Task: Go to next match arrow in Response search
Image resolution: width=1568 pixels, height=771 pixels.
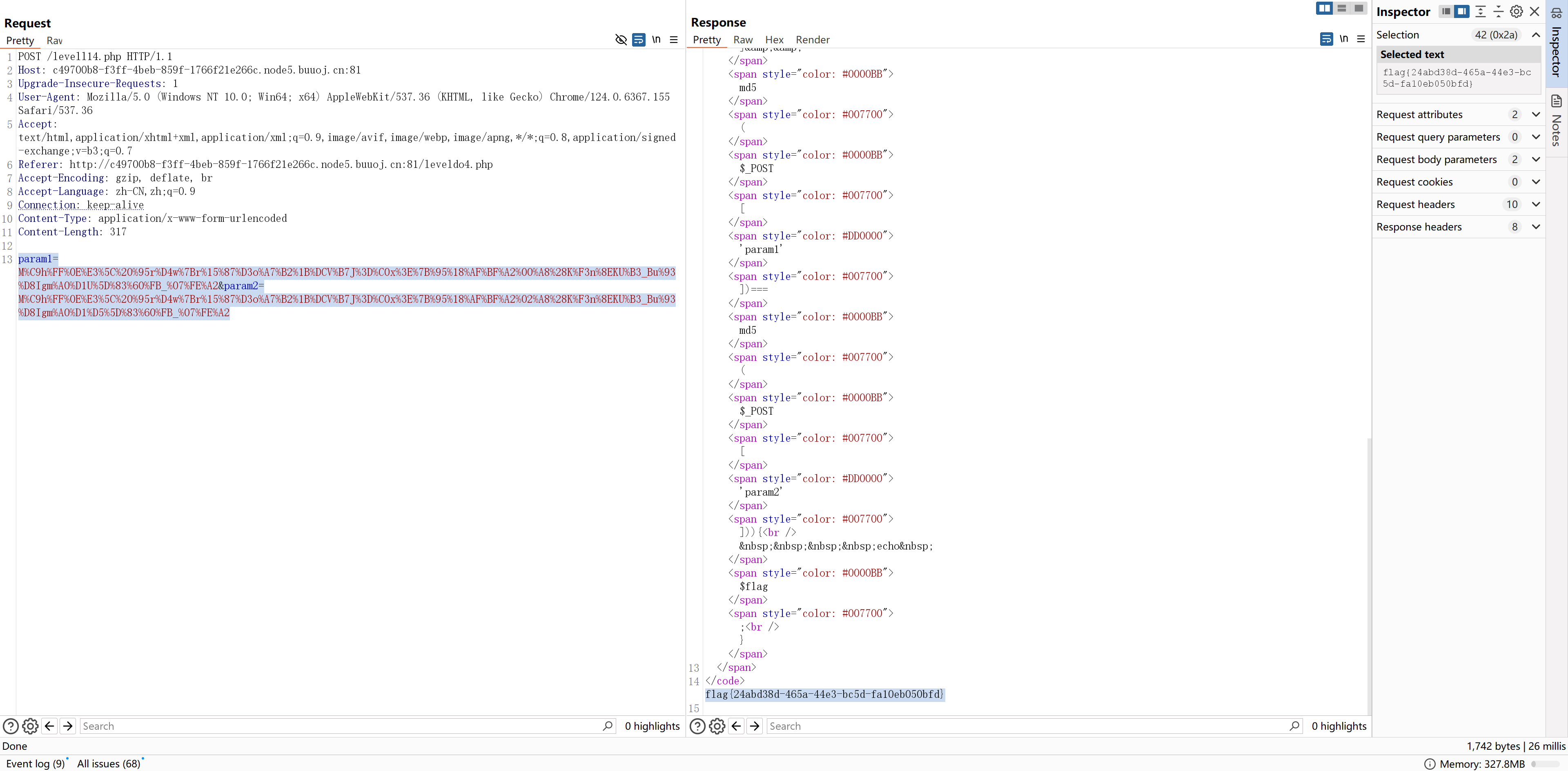Action: coord(755,726)
